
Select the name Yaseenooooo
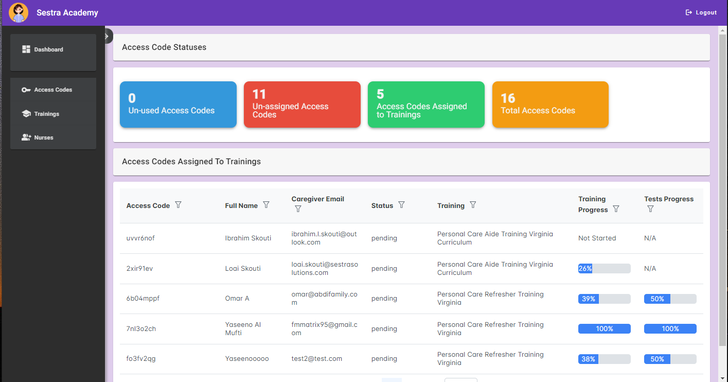pos(247,359)
